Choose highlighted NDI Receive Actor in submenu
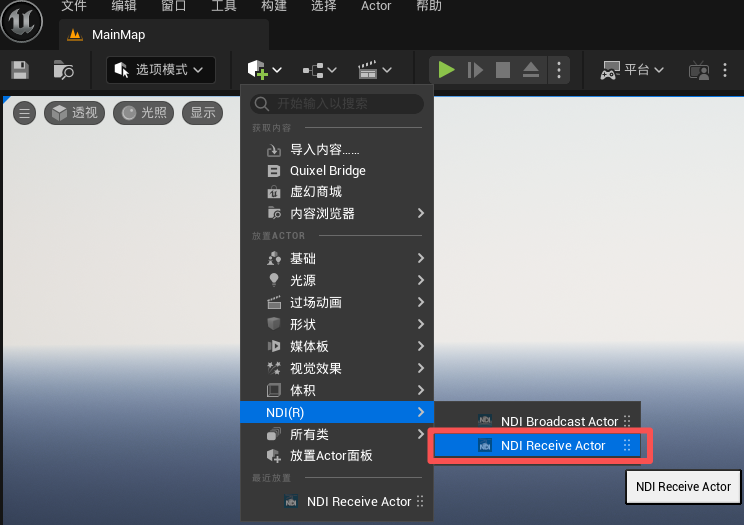The width and height of the screenshot is (744, 525). click(537, 445)
